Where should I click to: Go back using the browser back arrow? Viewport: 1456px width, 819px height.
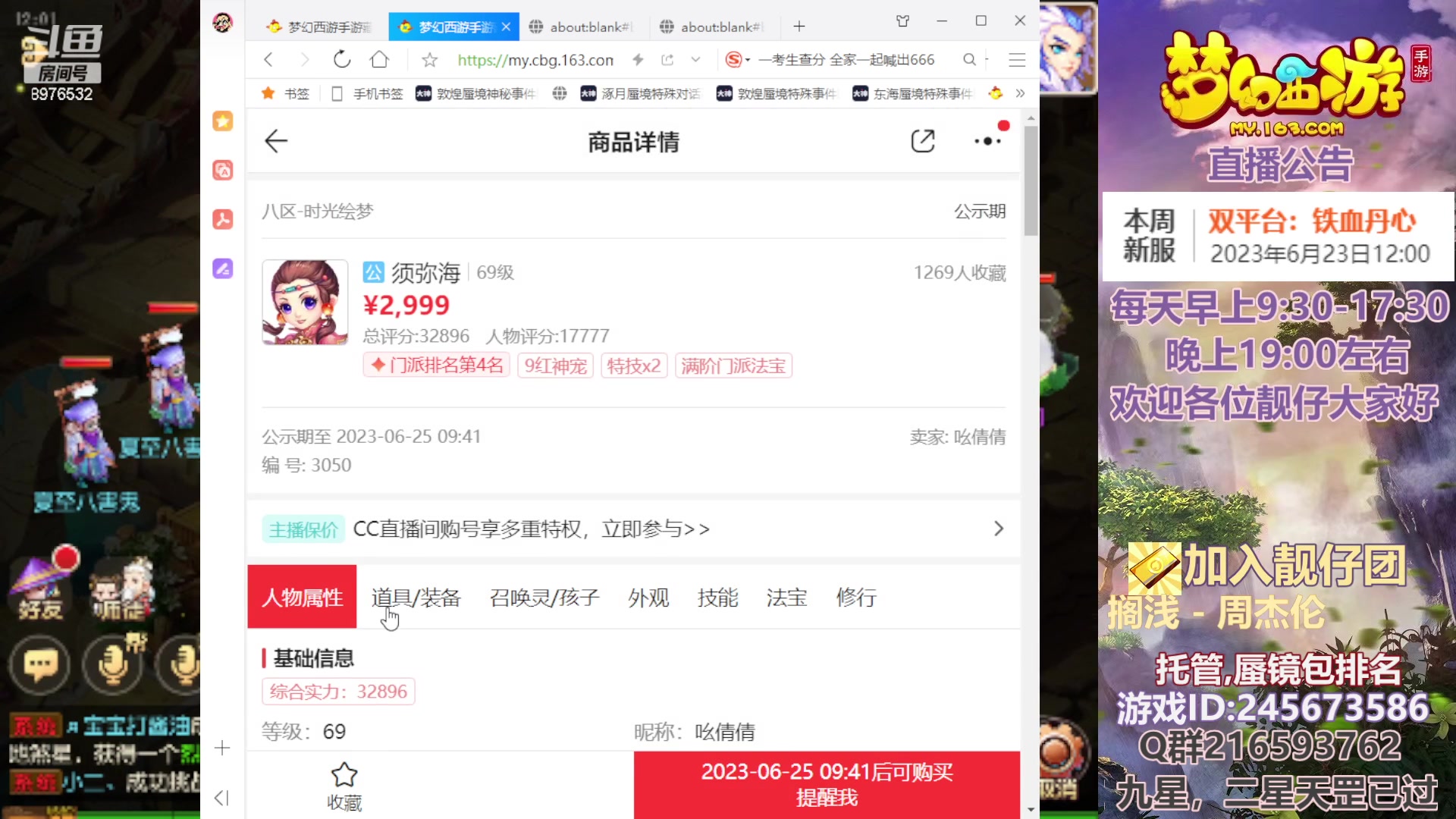[x=268, y=60]
